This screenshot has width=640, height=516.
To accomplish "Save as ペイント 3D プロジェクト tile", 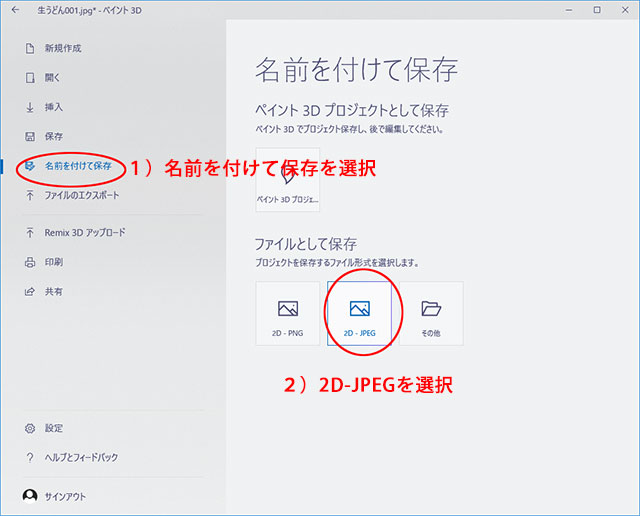I will pos(288,180).
